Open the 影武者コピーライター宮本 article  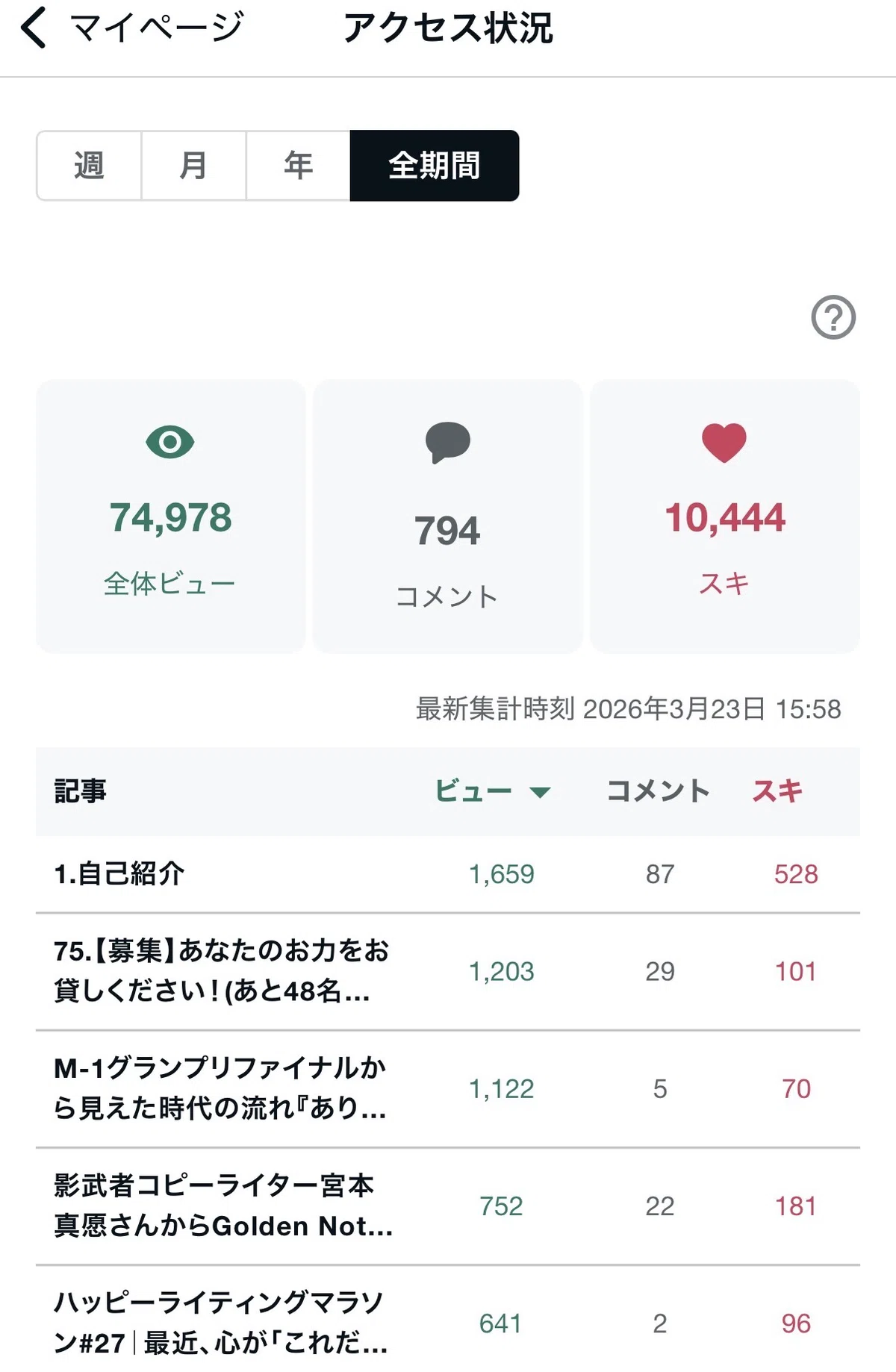point(448,1206)
